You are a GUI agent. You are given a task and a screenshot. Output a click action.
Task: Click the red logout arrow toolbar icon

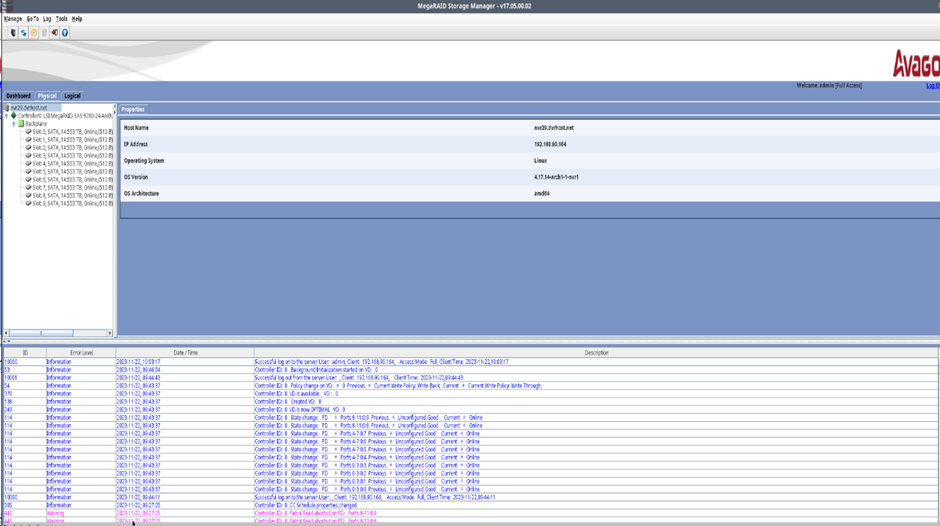[54, 33]
